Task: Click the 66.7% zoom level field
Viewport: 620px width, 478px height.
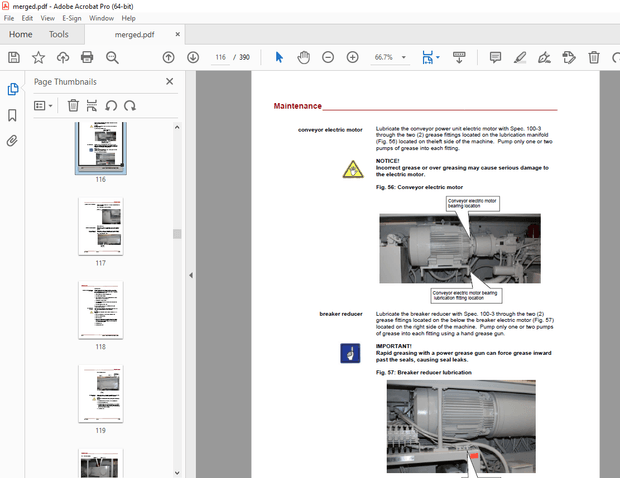Action: point(384,57)
